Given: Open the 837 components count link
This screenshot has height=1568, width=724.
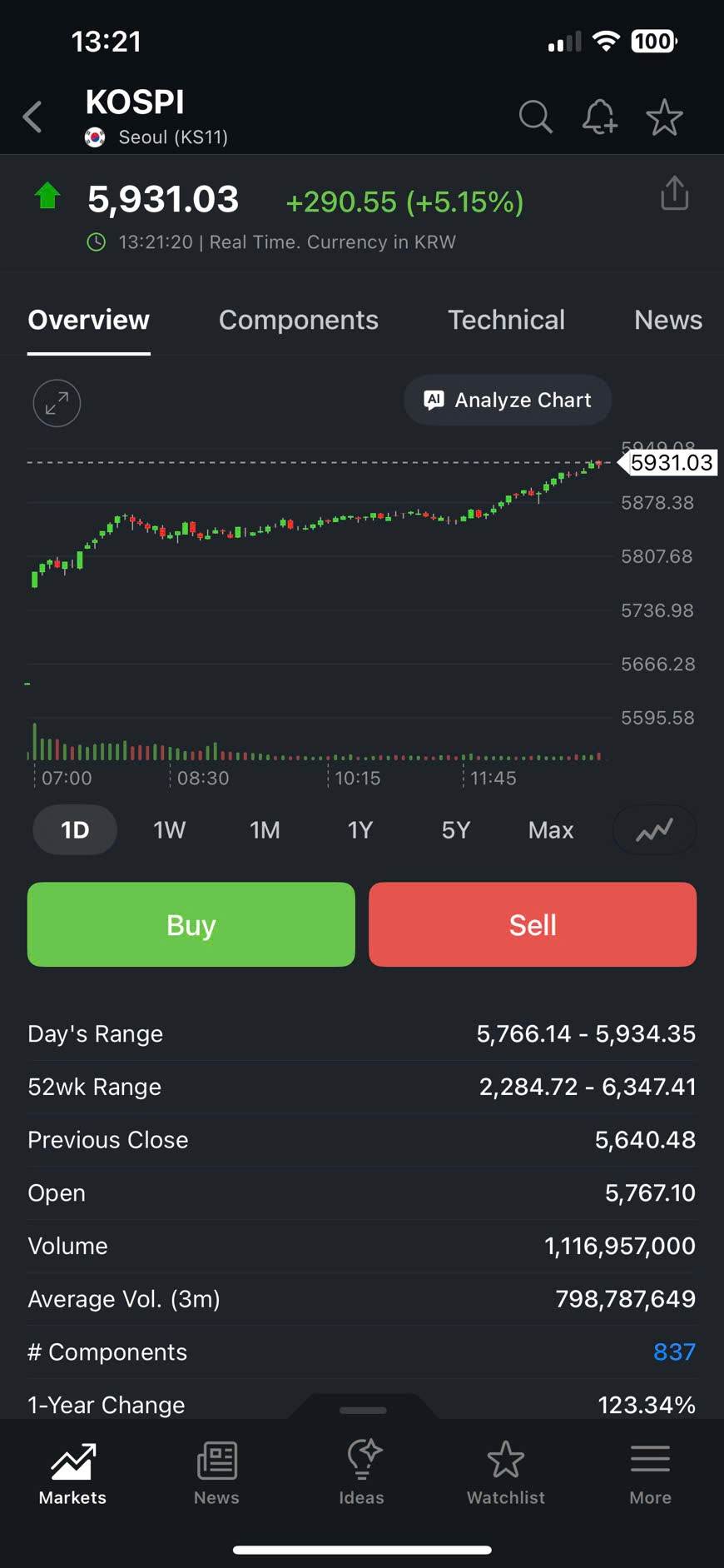Looking at the screenshot, I should coord(673,1351).
